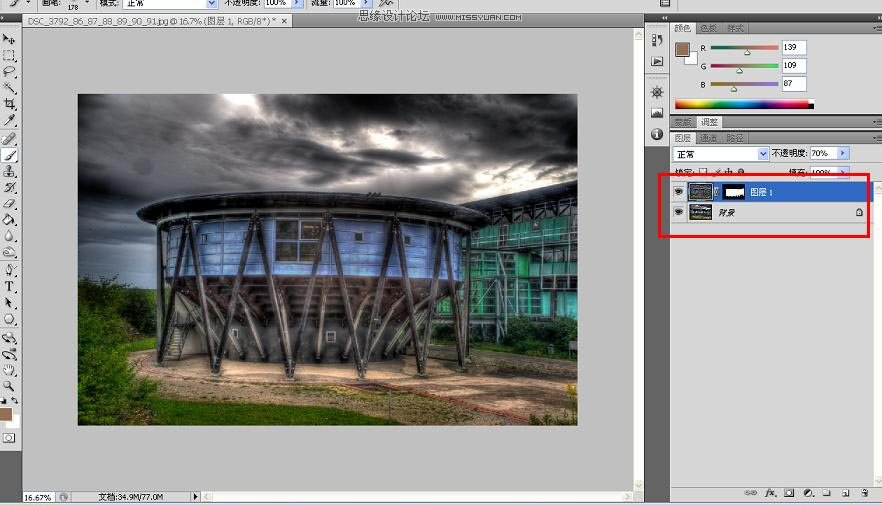Open Color panel options menu
The height and width of the screenshot is (505, 882).
[x=877, y=28]
